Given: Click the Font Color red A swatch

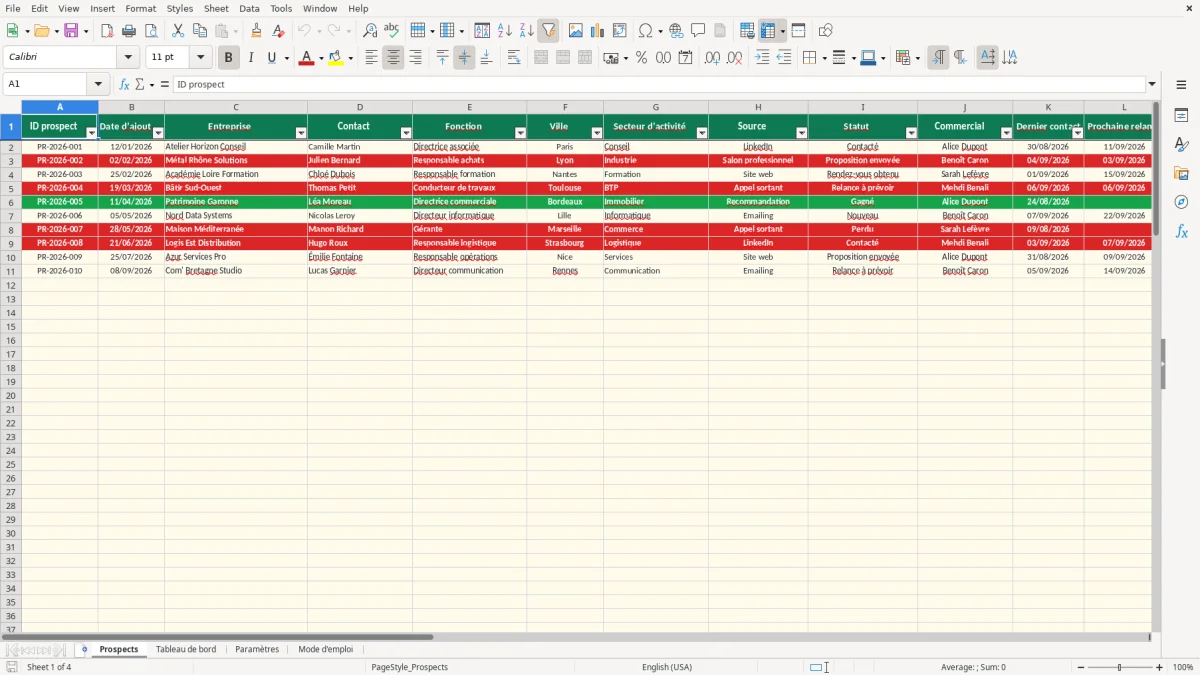Looking at the screenshot, I should 306,58.
